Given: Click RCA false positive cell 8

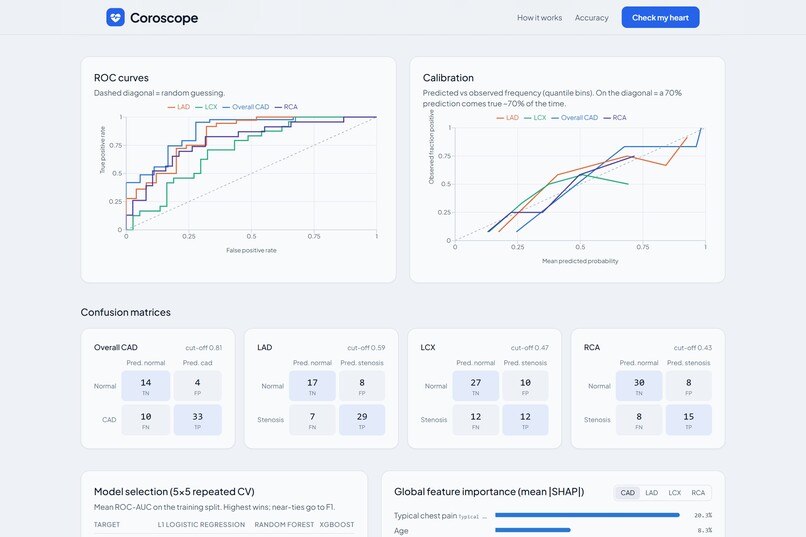Looking at the screenshot, I should coord(689,386).
